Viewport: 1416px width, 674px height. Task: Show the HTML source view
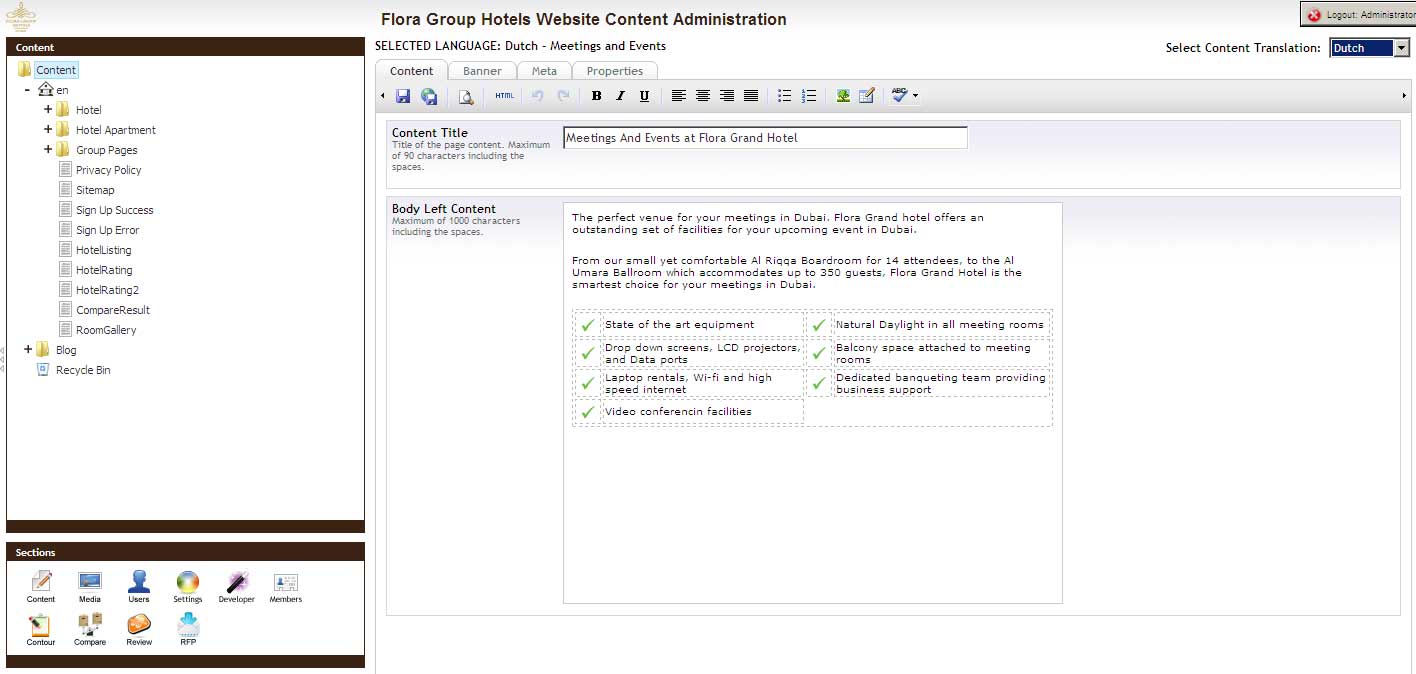click(x=504, y=96)
